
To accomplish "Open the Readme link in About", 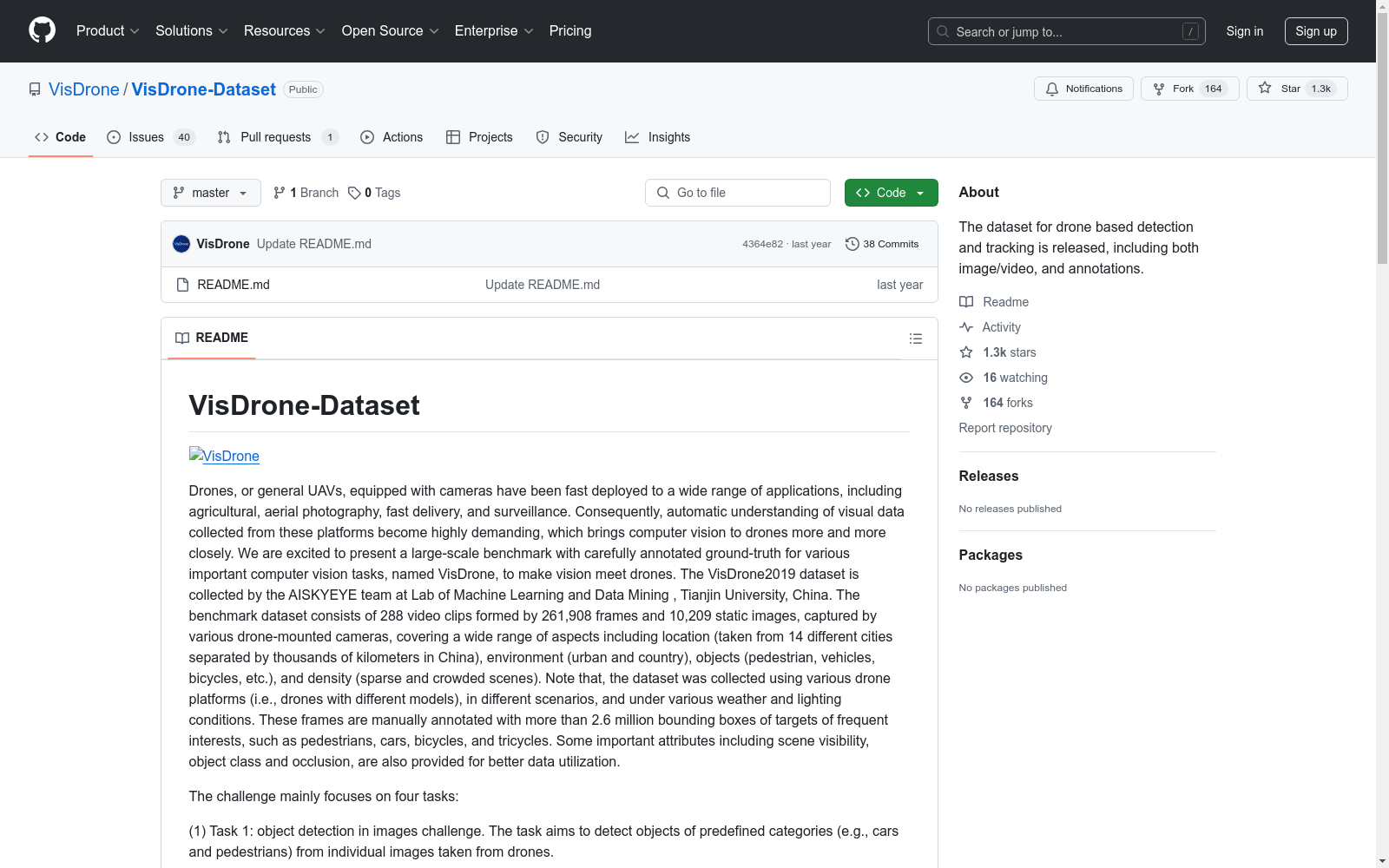I will pyautogui.click(x=995, y=302).
